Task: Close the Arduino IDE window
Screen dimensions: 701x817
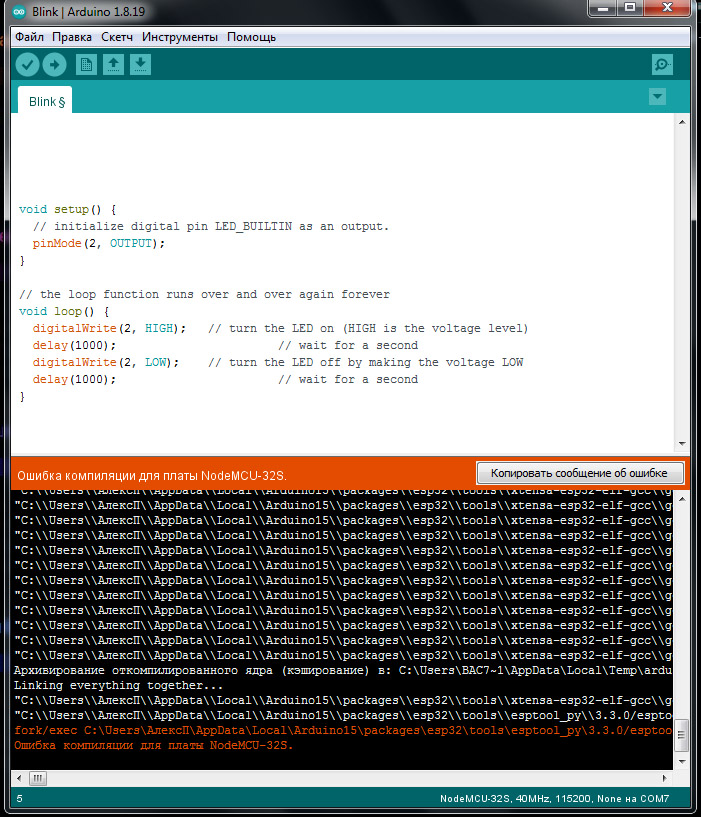Action: coord(668,8)
